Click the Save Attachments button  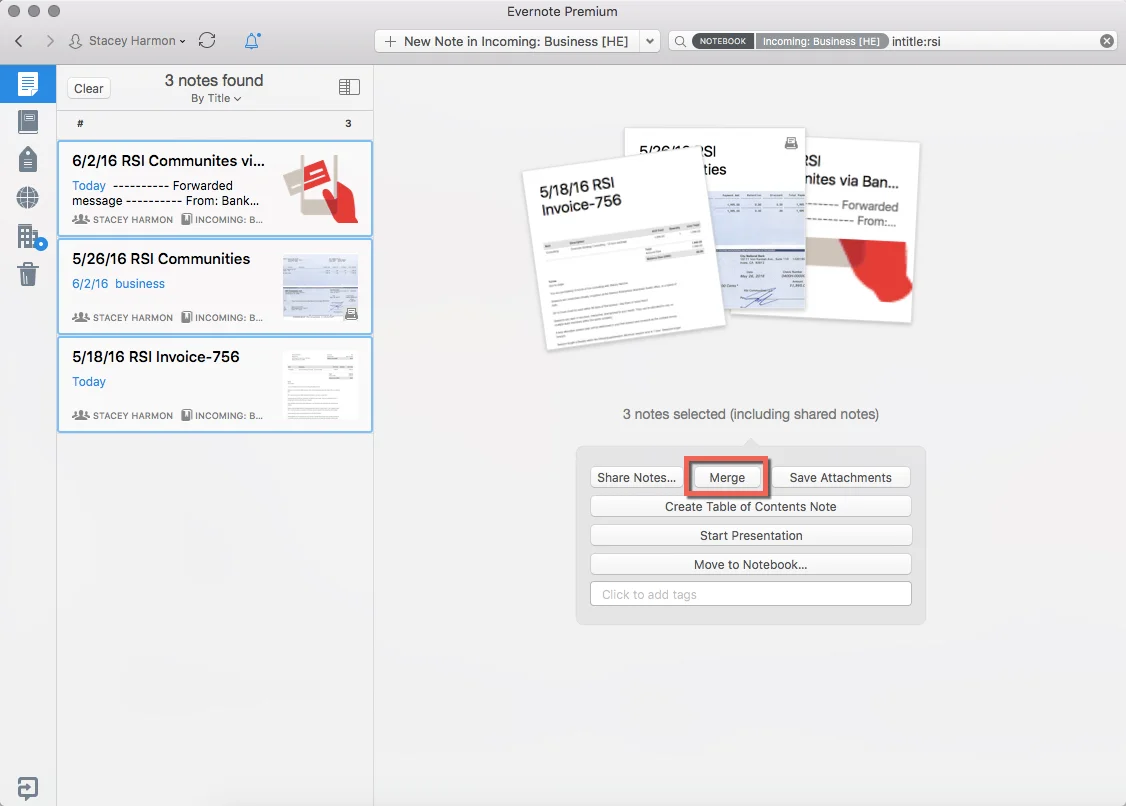(x=840, y=478)
